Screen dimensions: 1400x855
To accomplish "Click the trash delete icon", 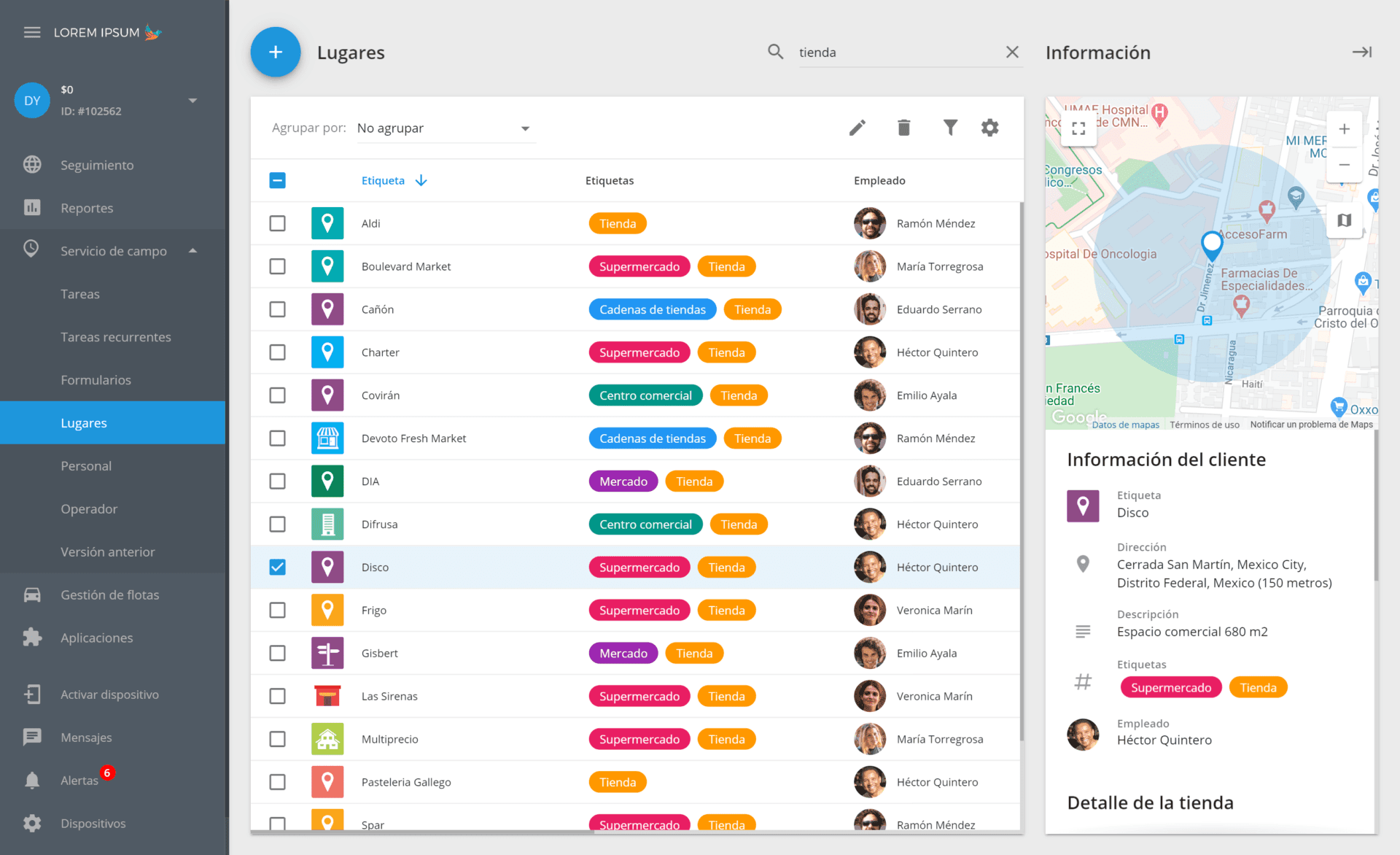I will coord(903,128).
